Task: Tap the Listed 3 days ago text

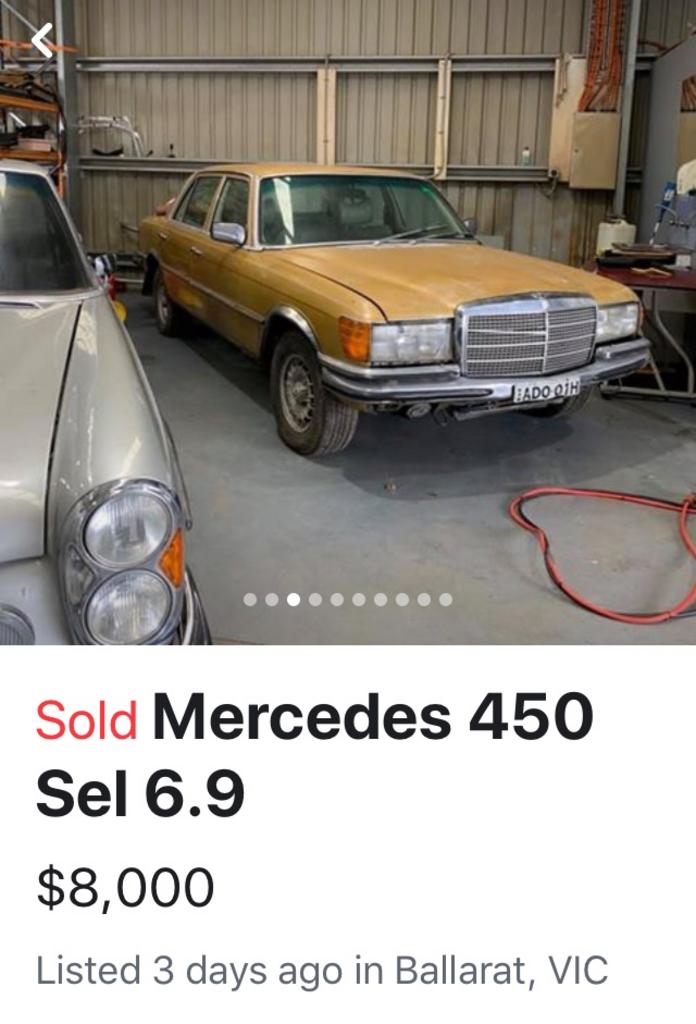Action: click(189, 971)
